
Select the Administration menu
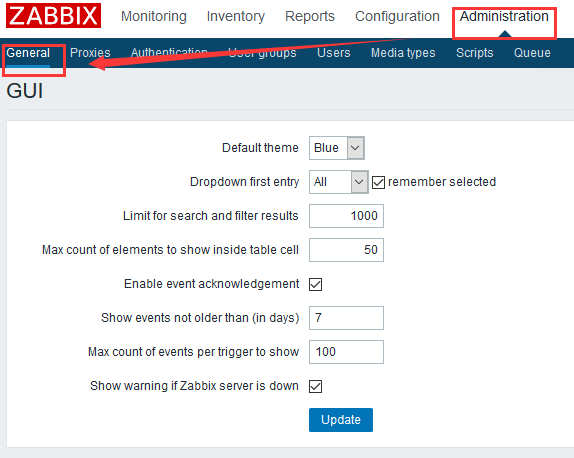tap(504, 16)
